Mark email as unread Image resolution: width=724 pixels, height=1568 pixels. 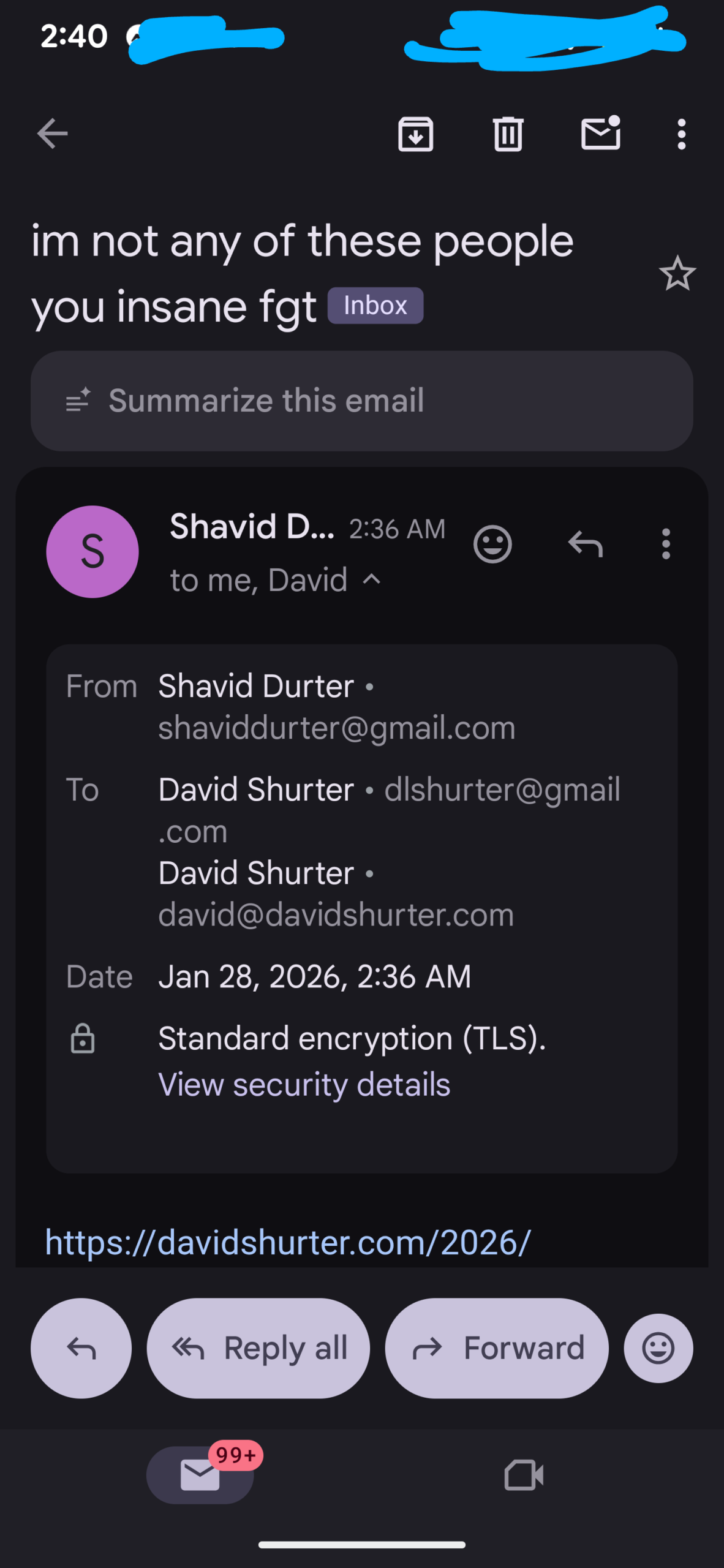click(600, 134)
